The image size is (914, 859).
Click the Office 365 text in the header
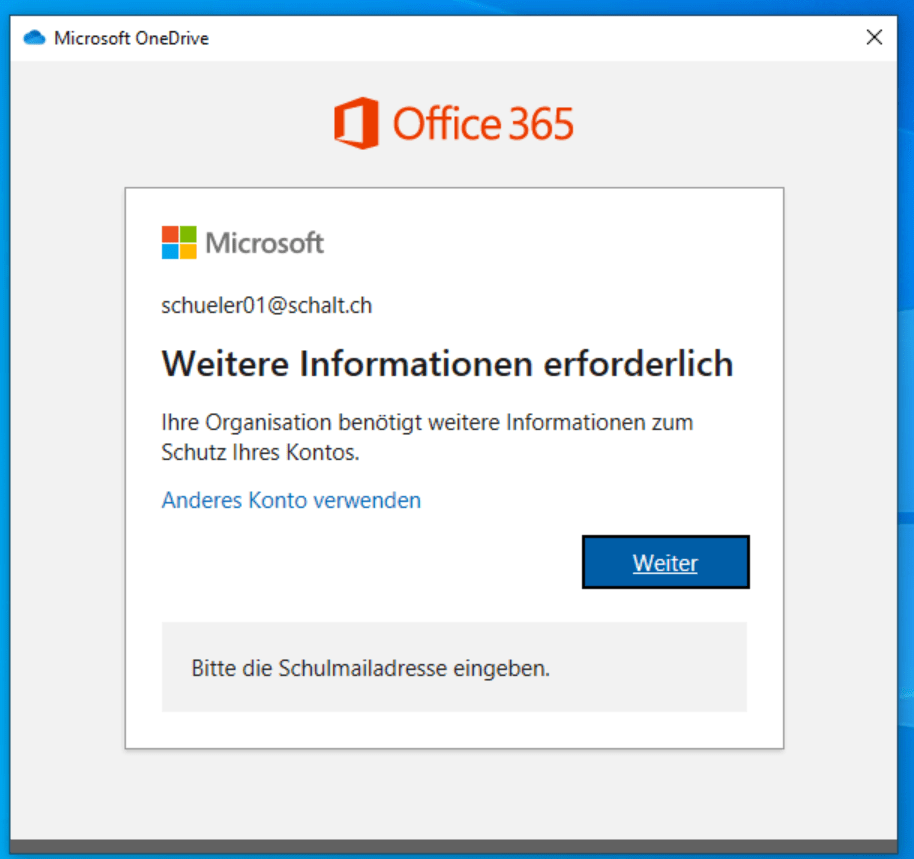[483, 124]
